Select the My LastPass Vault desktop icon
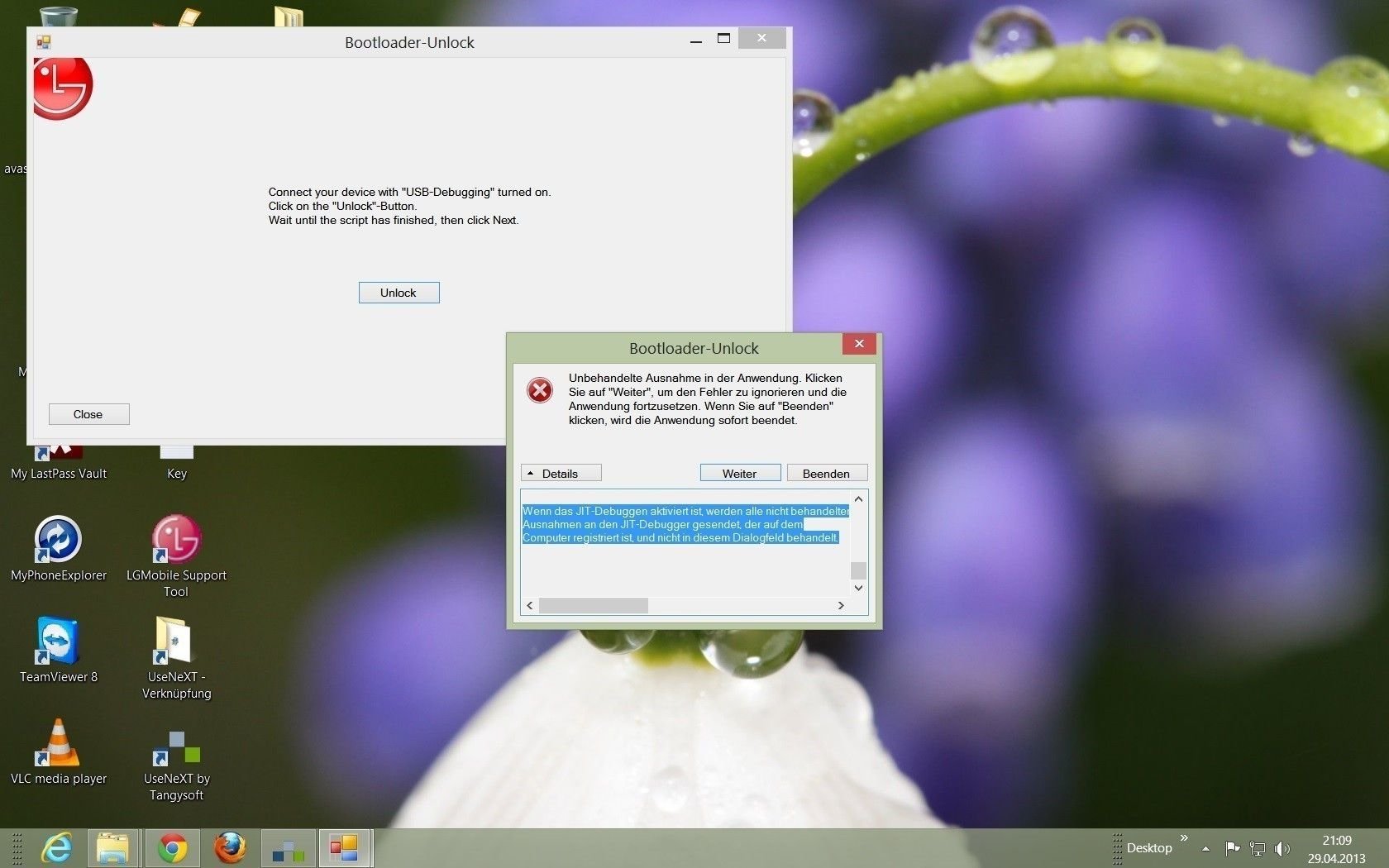The height and width of the screenshot is (868, 1389). click(x=58, y=463)
